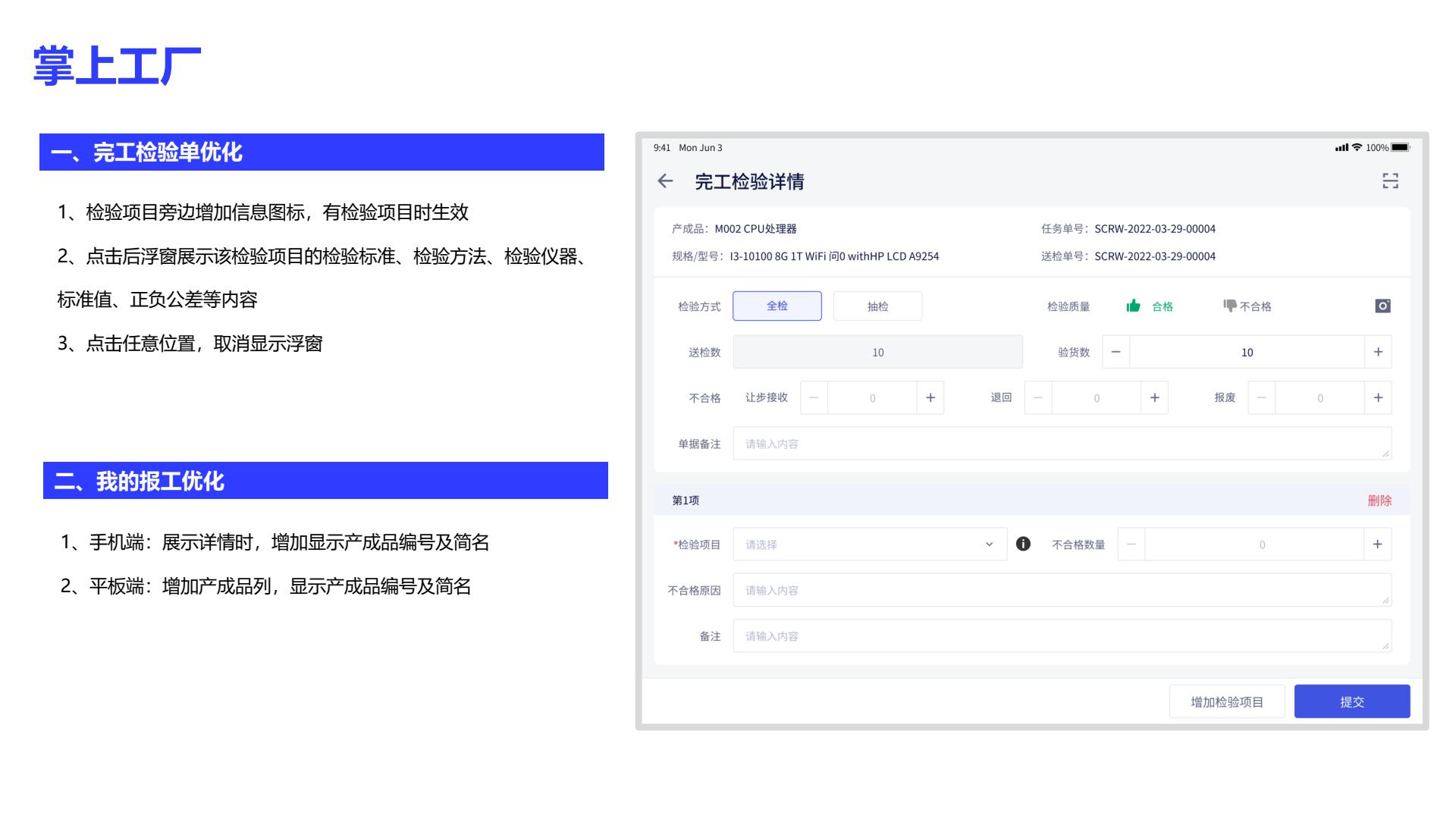Screen dimensions: 1456x819
Task: Click the 单据备注 input field
Action: click(1062, 444)
